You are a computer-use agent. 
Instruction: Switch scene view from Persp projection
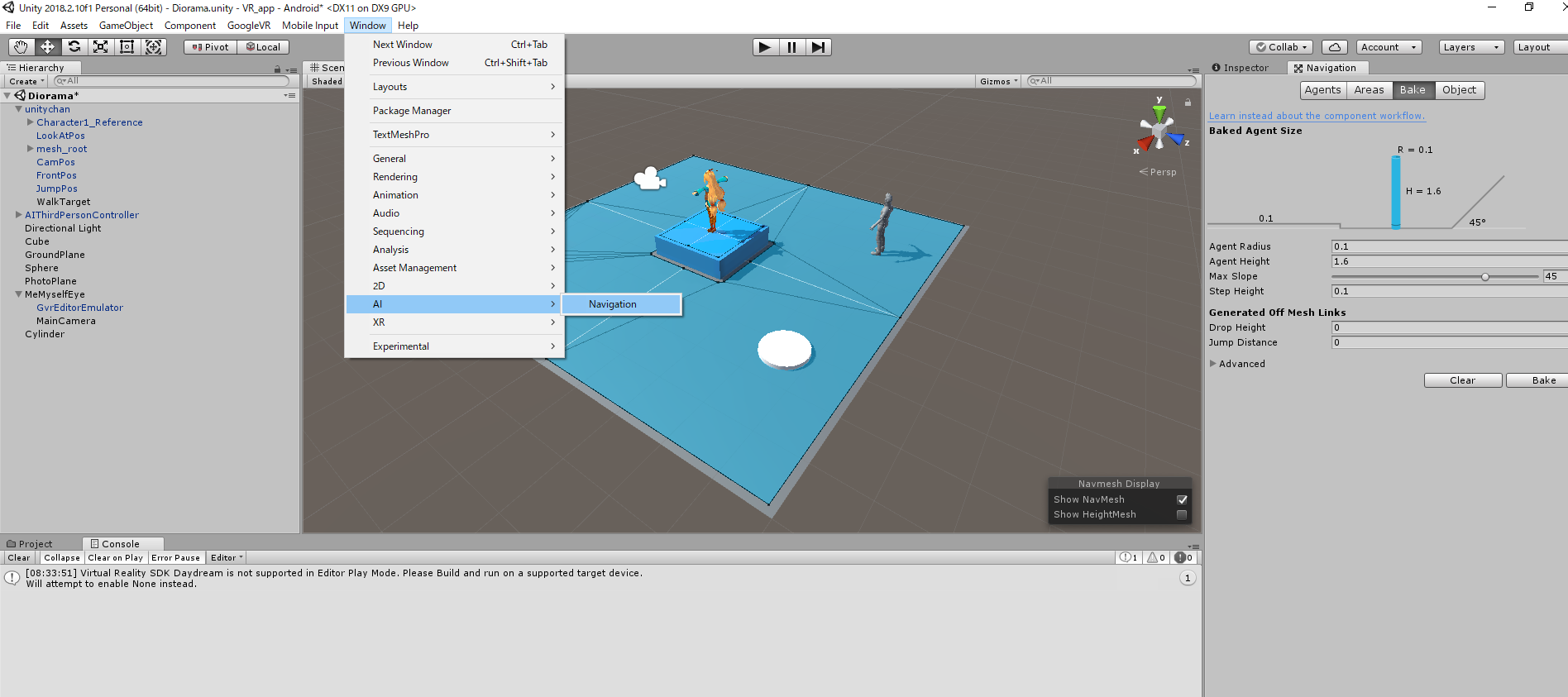pos(1158,172)
